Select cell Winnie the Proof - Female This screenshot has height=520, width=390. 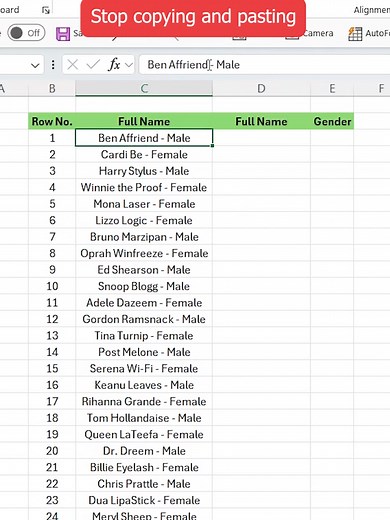(x=144, y=187)
